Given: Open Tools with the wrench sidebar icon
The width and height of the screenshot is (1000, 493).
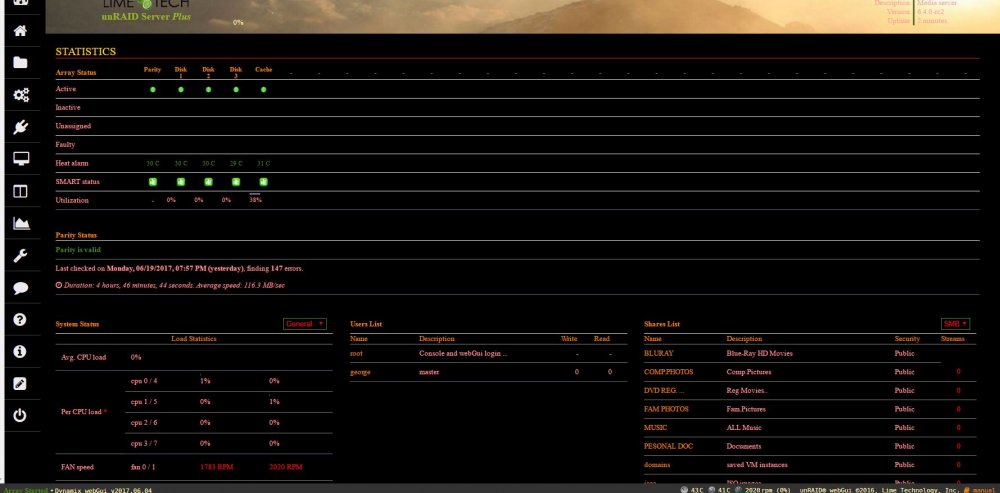Looking at the screenshot, I should coord(20,256).
